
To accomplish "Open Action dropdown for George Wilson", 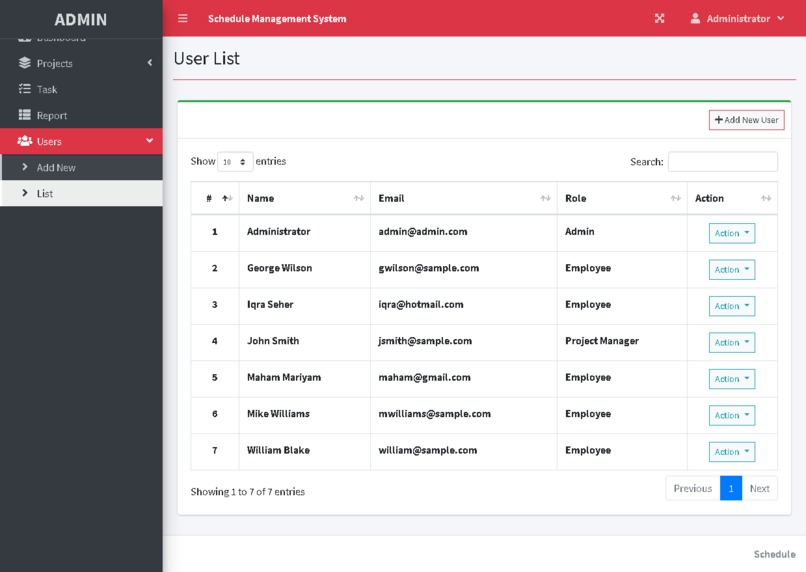I will pyautogui.click(x=731, y=270).
